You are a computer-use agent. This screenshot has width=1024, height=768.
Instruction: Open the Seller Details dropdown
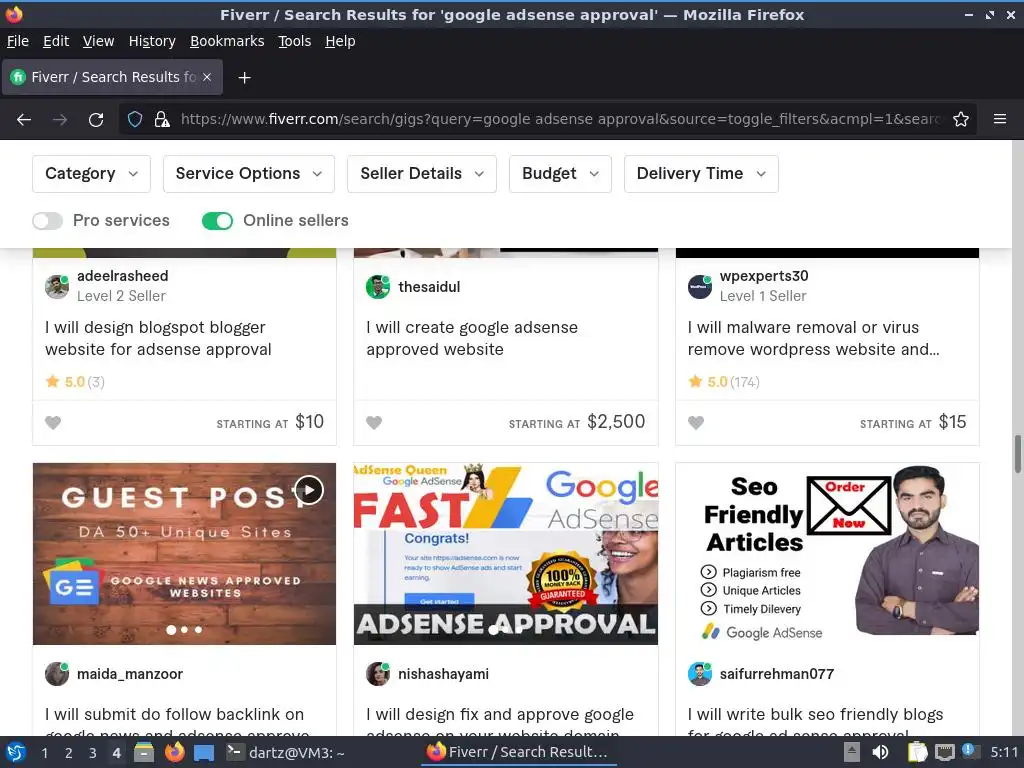(422, 174)
